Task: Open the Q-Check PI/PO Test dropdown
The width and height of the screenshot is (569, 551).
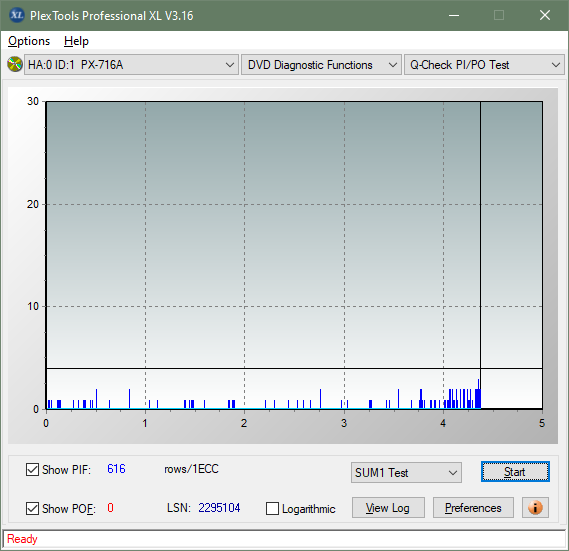Action: click(x=484, y=65)
